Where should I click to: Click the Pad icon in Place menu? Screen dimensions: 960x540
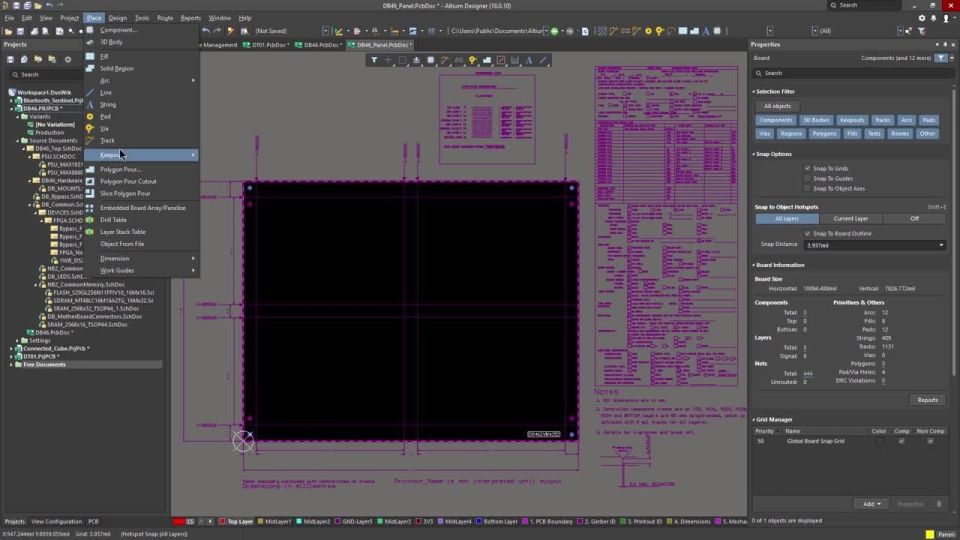click(x=90, y=116)
